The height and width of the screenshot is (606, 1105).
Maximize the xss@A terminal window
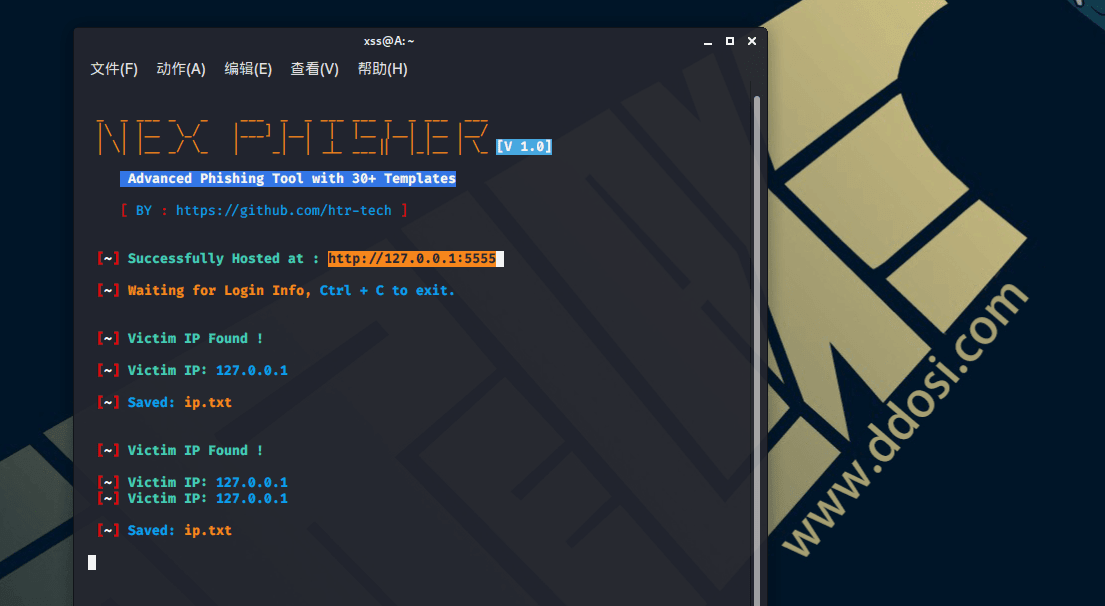pos(730,41)
